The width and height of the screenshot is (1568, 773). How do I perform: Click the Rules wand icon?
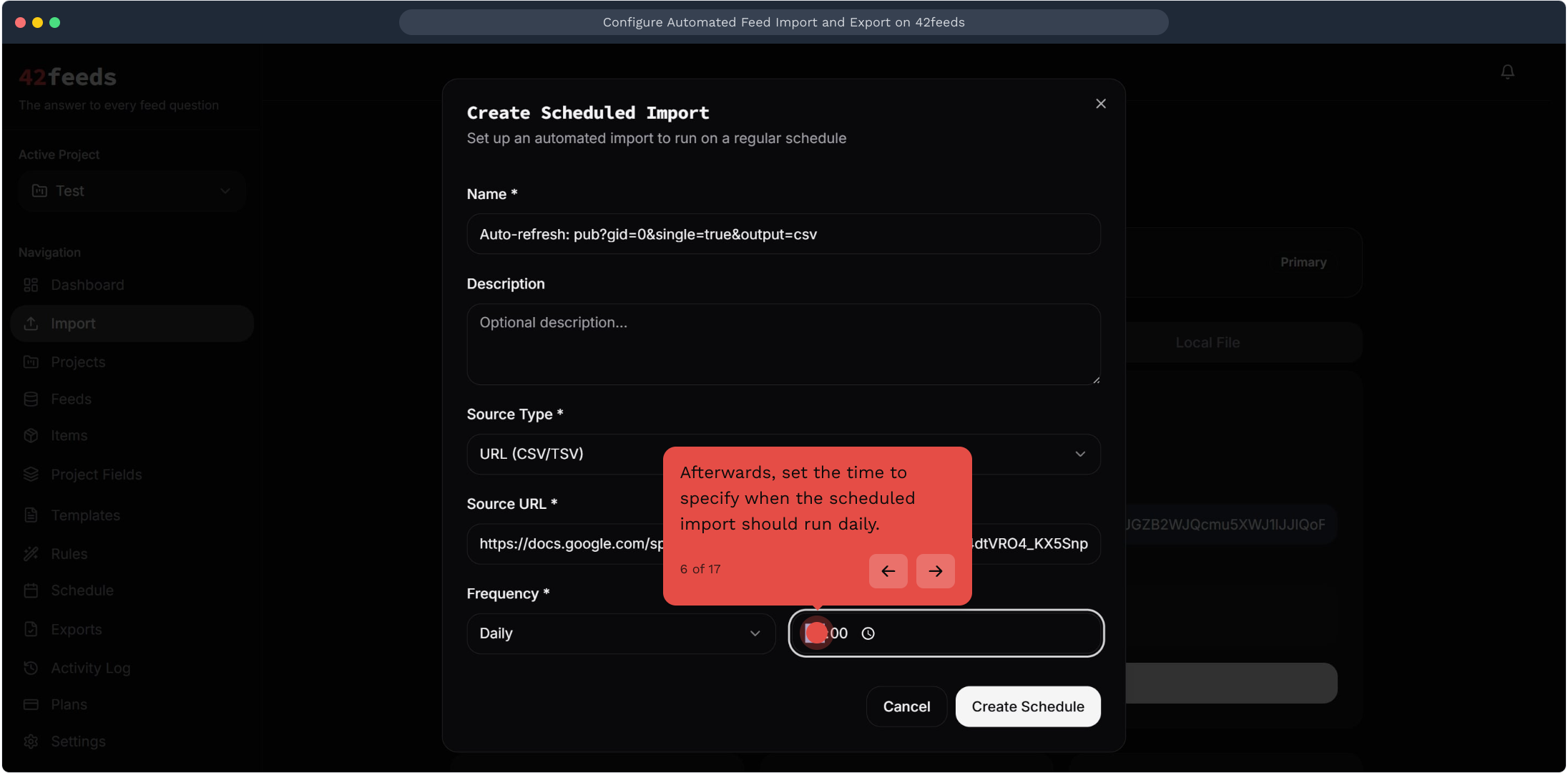coord(31,554)
